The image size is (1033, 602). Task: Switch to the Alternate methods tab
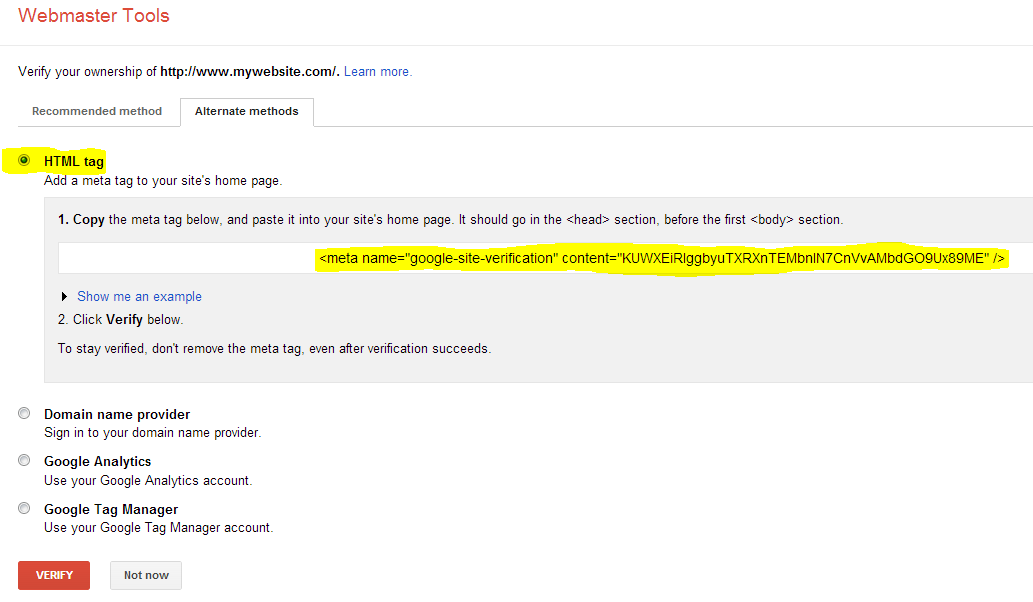(246, 111)
